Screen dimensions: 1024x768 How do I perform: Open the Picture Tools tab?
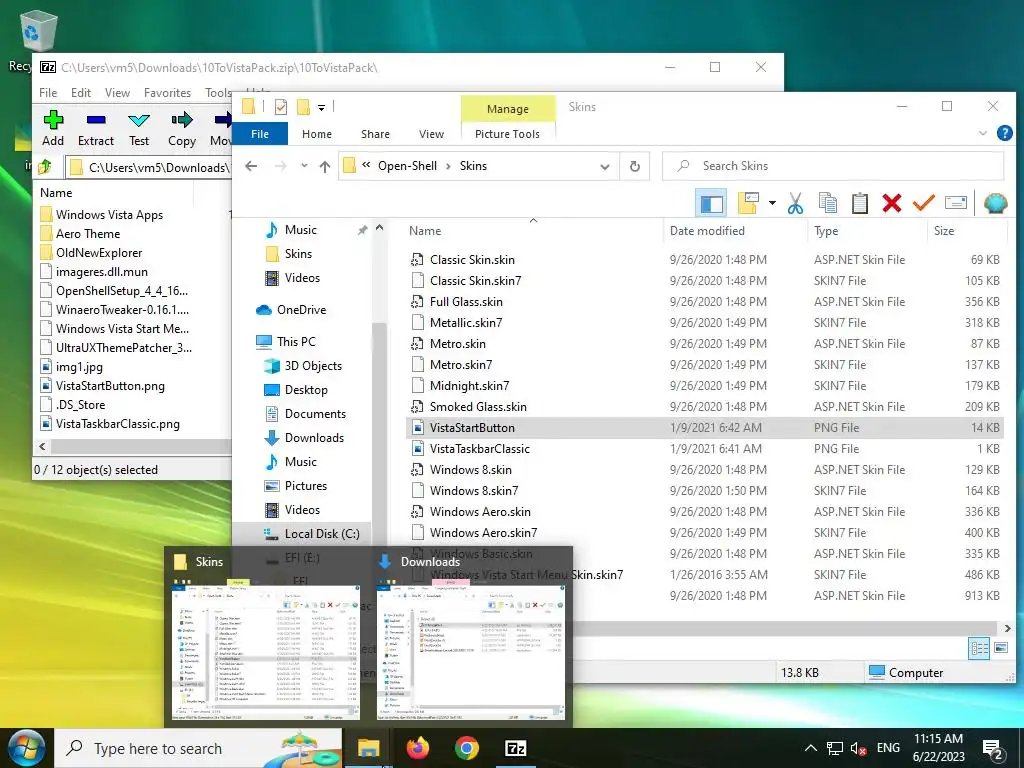point(507,134)
